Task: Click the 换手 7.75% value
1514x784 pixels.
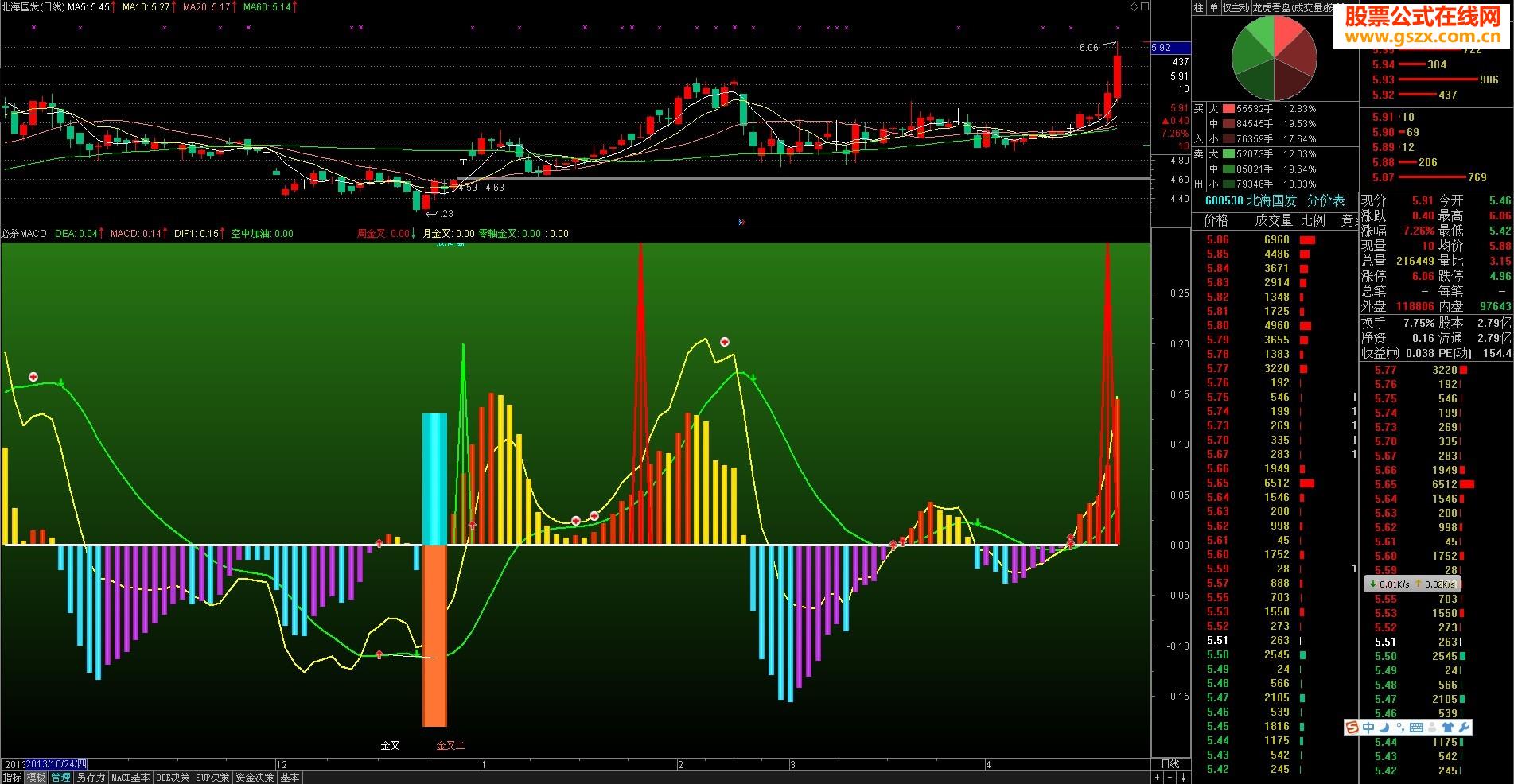Action: pos(1419,323)
